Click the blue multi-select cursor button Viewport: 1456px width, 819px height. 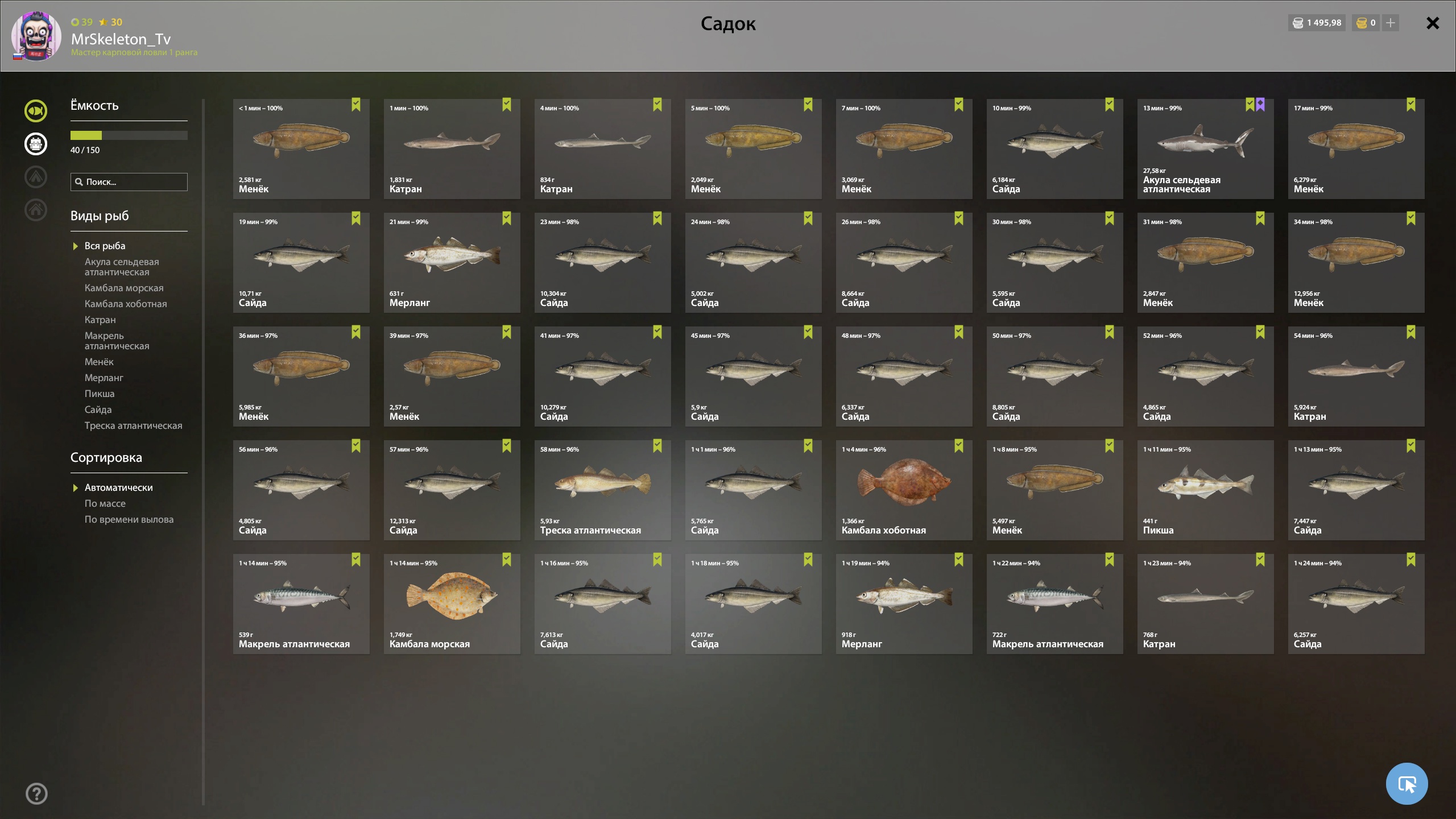(1407, 784)
